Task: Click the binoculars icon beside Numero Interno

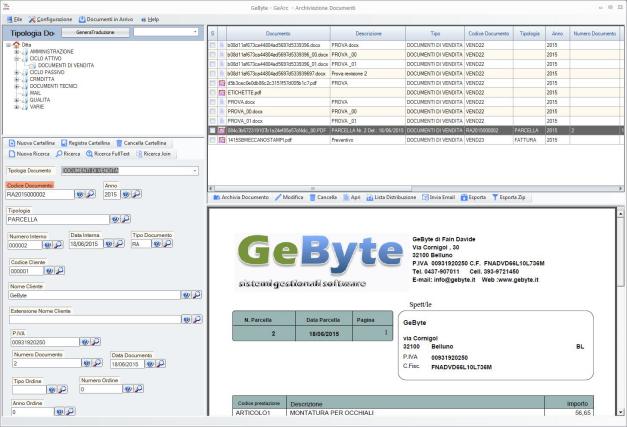Action: 48,244
